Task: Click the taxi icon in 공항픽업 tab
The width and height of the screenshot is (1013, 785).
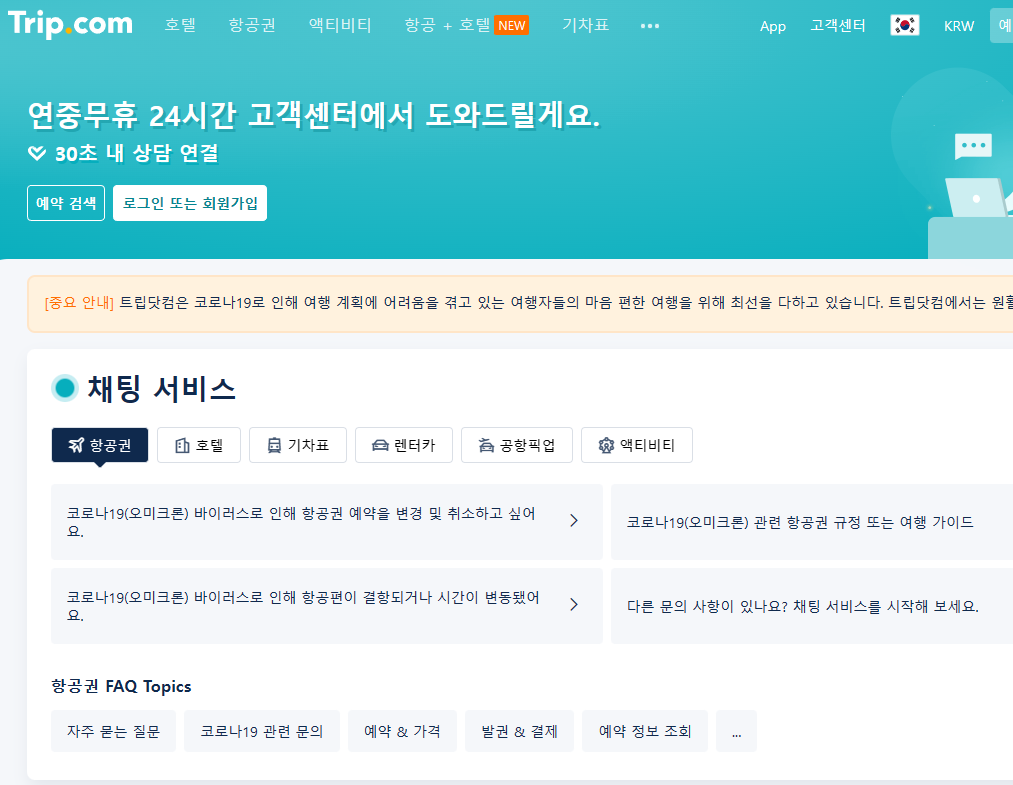Action: coord(486,445)
